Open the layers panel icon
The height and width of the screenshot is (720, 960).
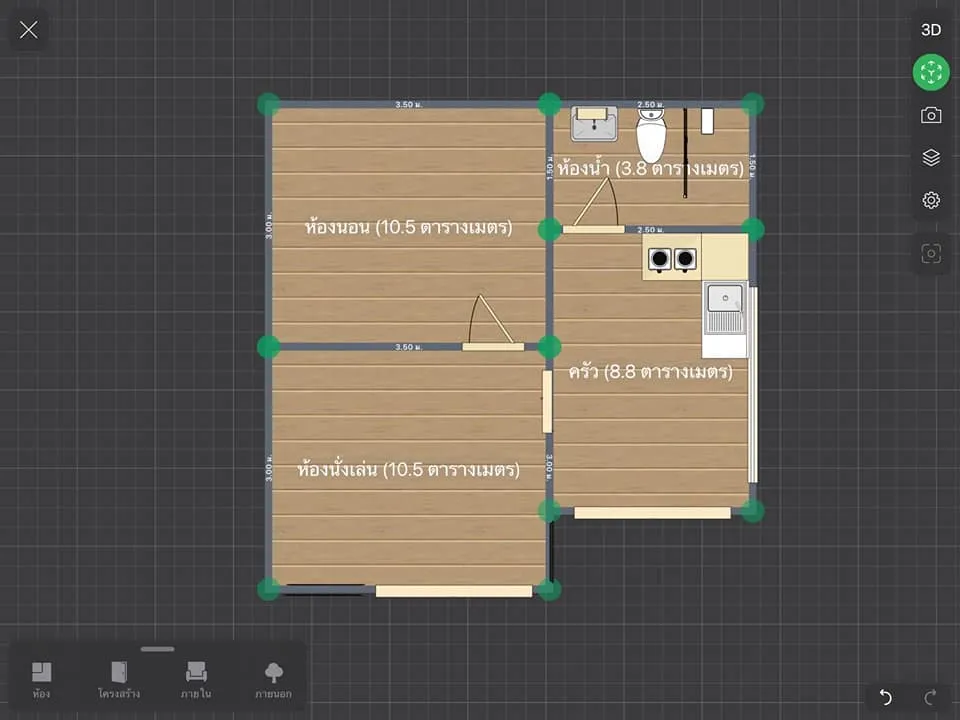931,157
